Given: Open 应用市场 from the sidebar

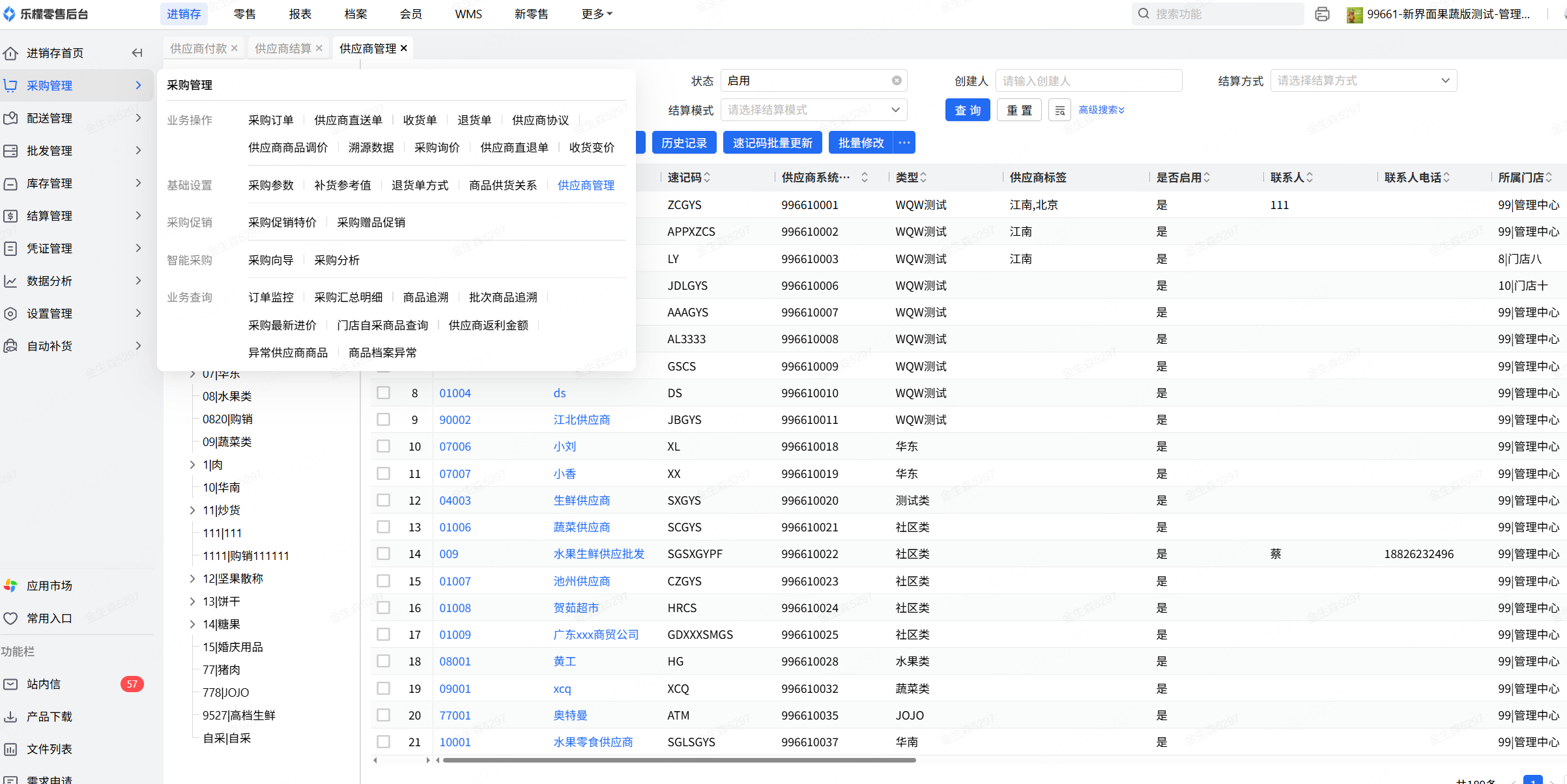Looking at the screenshot, I should (49, 585).
